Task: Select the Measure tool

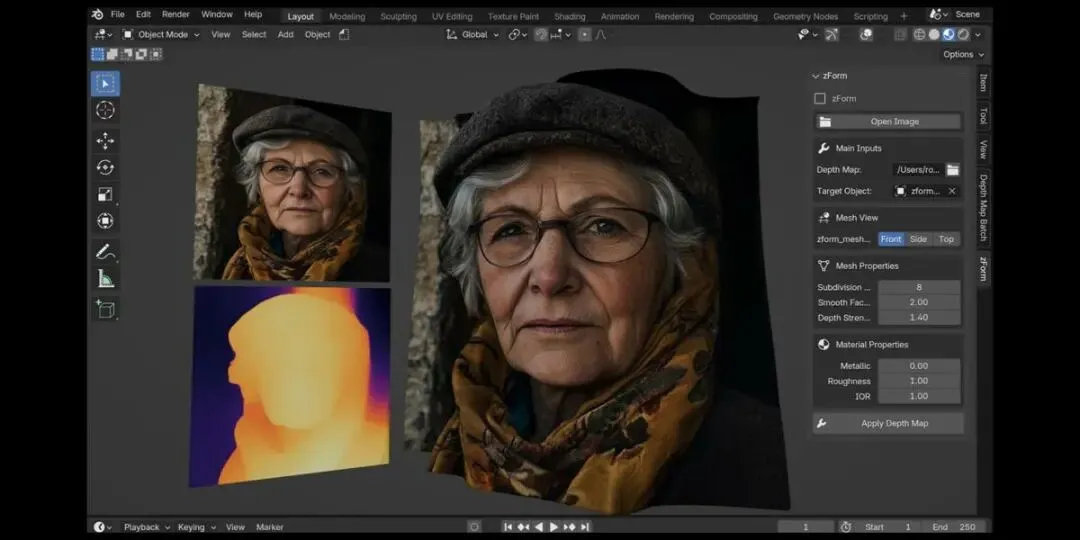Action: point(105,279)
